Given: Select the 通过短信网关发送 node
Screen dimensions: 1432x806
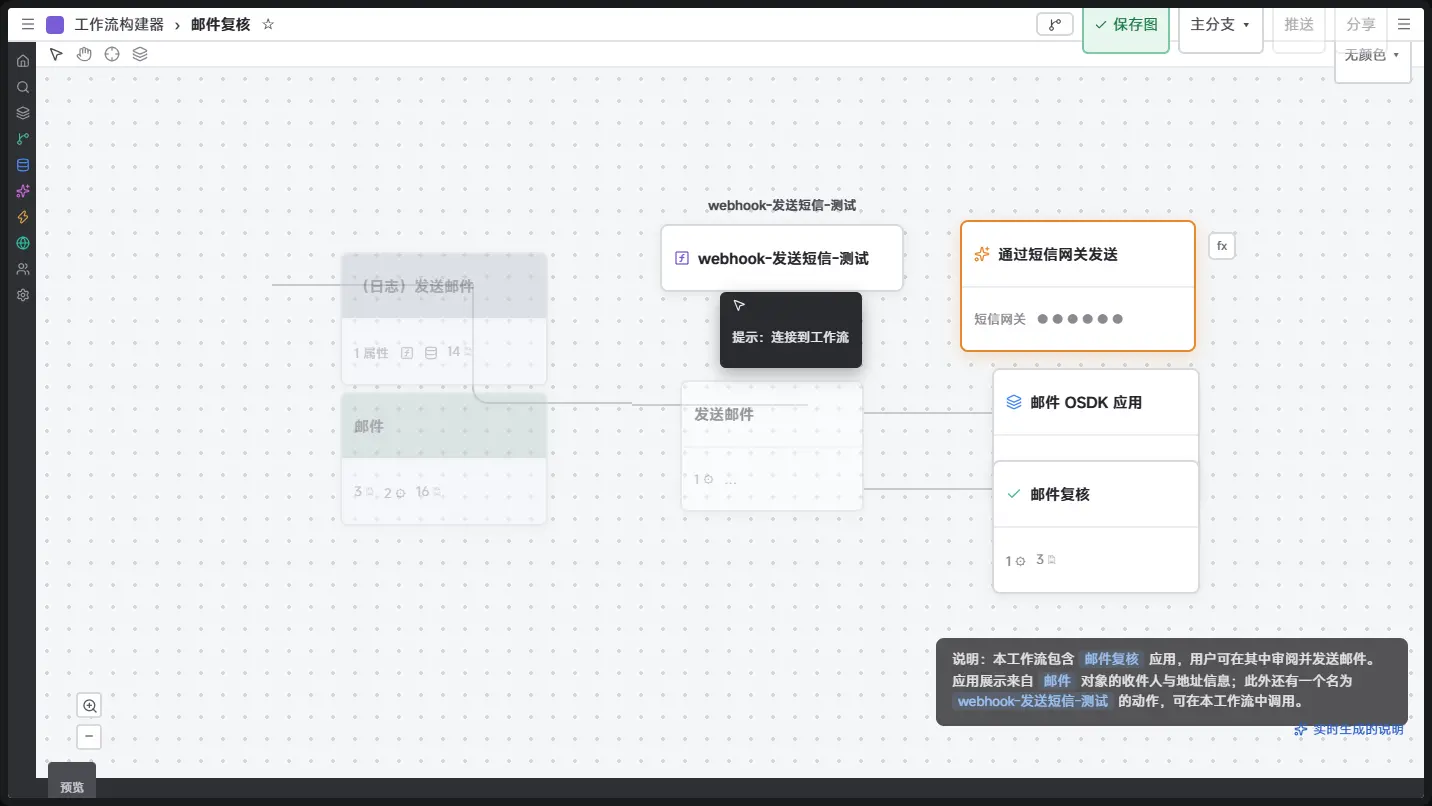Looking at the screenshot, I should coord(1078,286).
